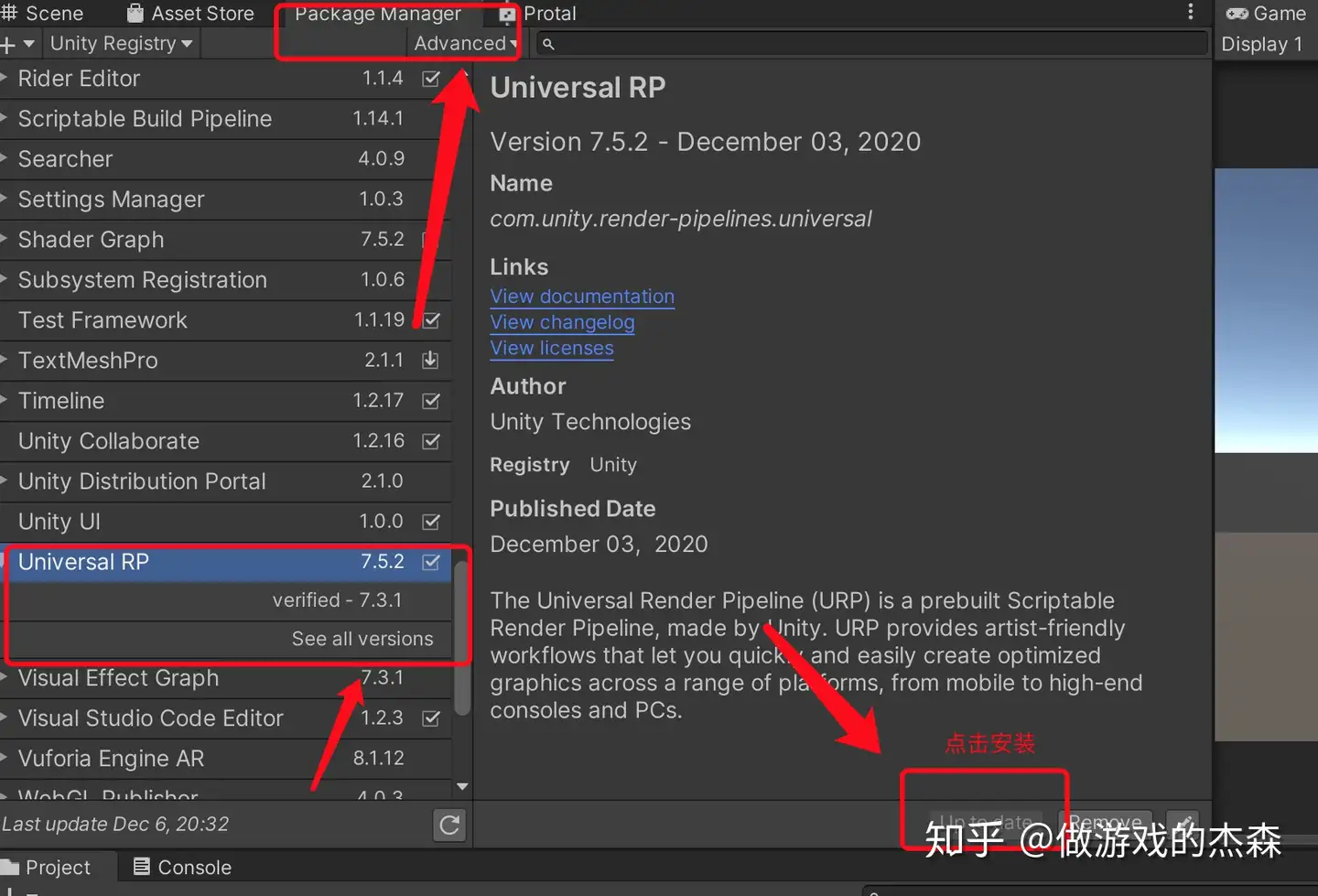This screenshot has height=896, width=1318.
Task: Select the Package Manager tab
Action: [378, 13]
